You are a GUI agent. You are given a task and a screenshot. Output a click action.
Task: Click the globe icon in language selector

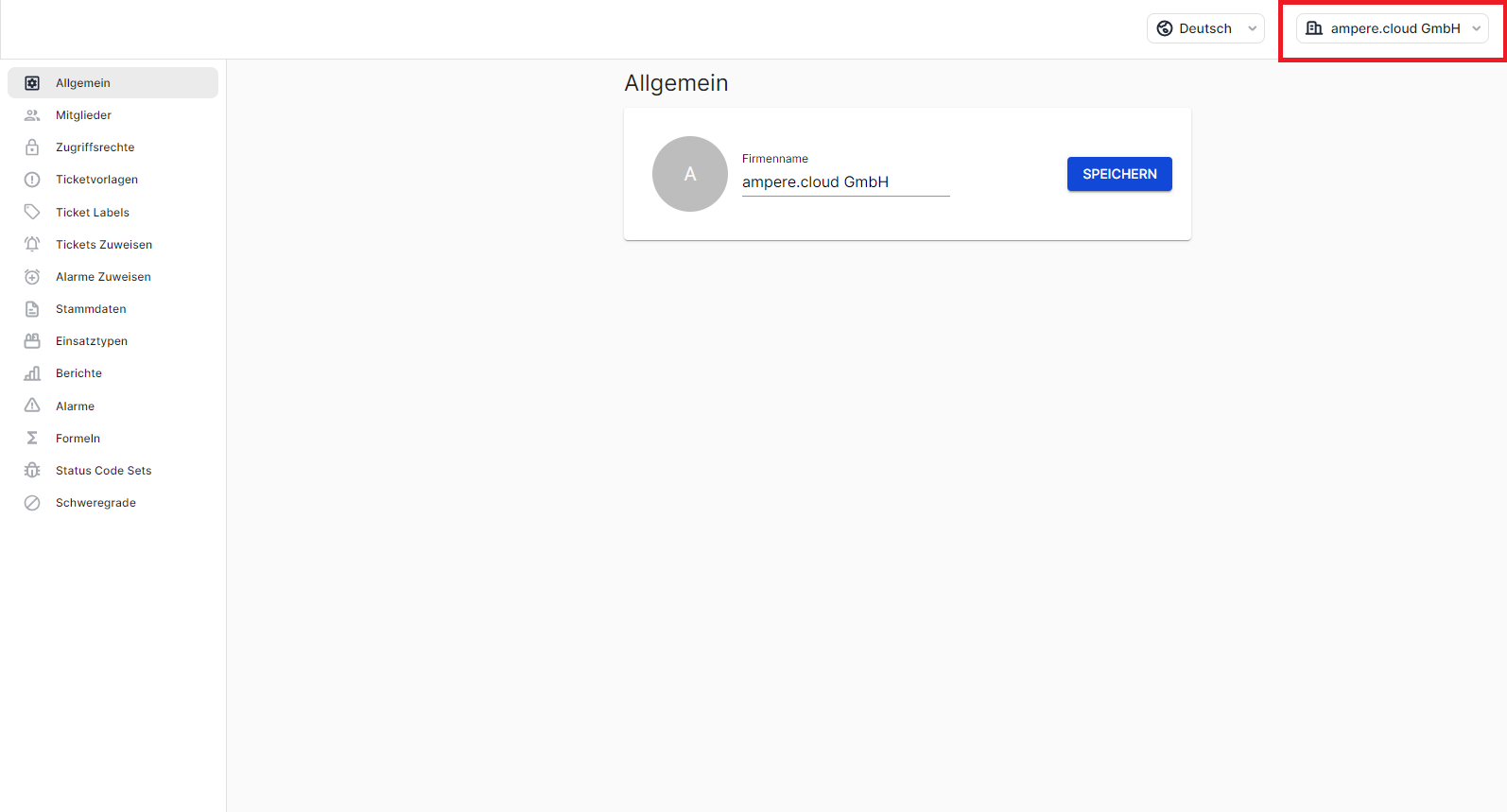[1165, 28]
